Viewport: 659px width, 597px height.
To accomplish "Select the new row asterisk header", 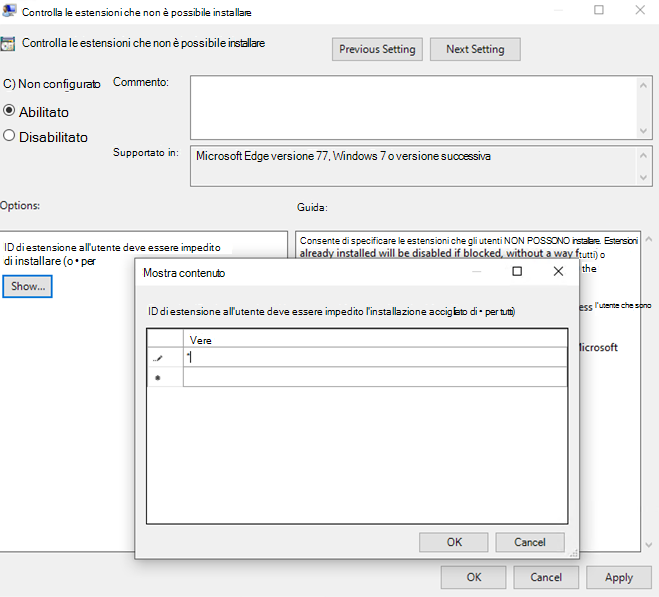I will click(165, 377).
